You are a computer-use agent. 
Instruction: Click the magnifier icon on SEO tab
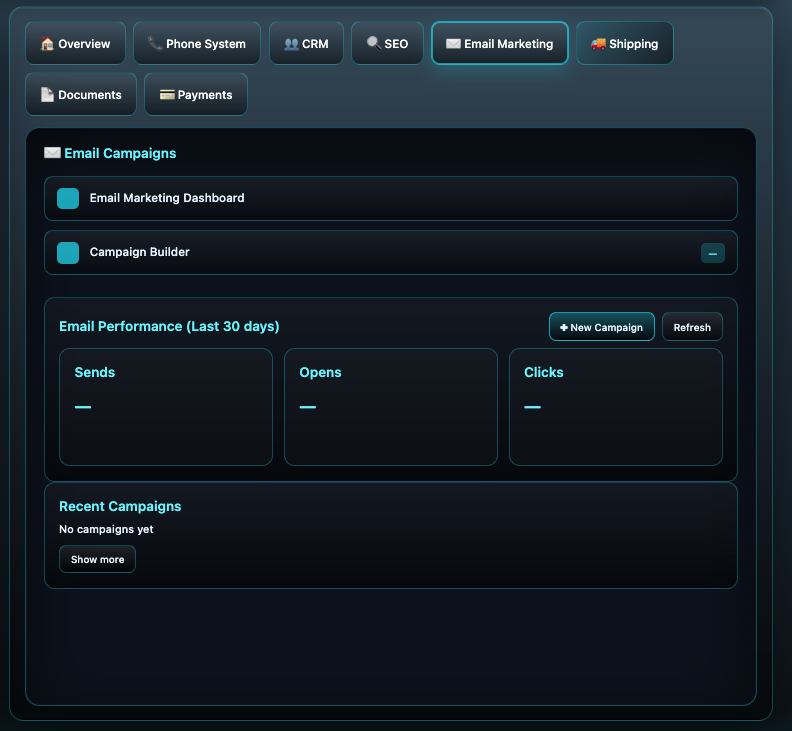pos(373,44)
